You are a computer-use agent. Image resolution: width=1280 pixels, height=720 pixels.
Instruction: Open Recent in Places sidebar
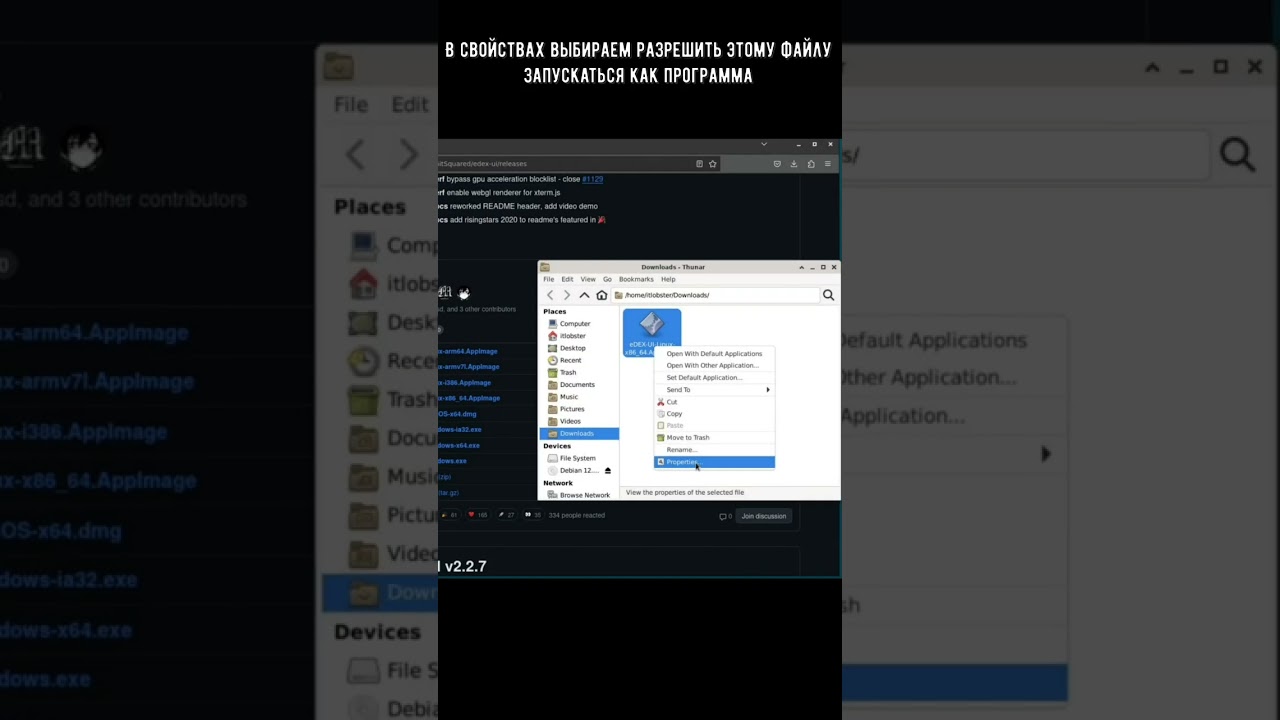pyautogui.click(x=578, y=360)
